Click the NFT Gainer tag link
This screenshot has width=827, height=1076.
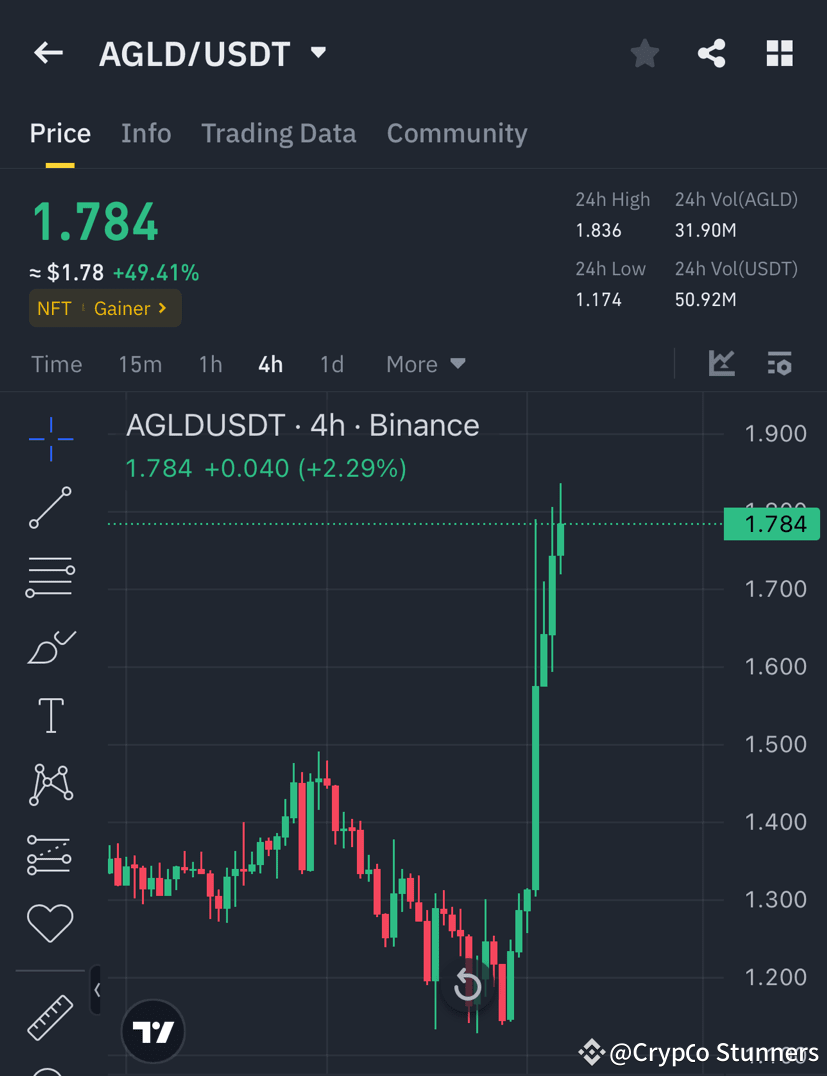point(105,308)
